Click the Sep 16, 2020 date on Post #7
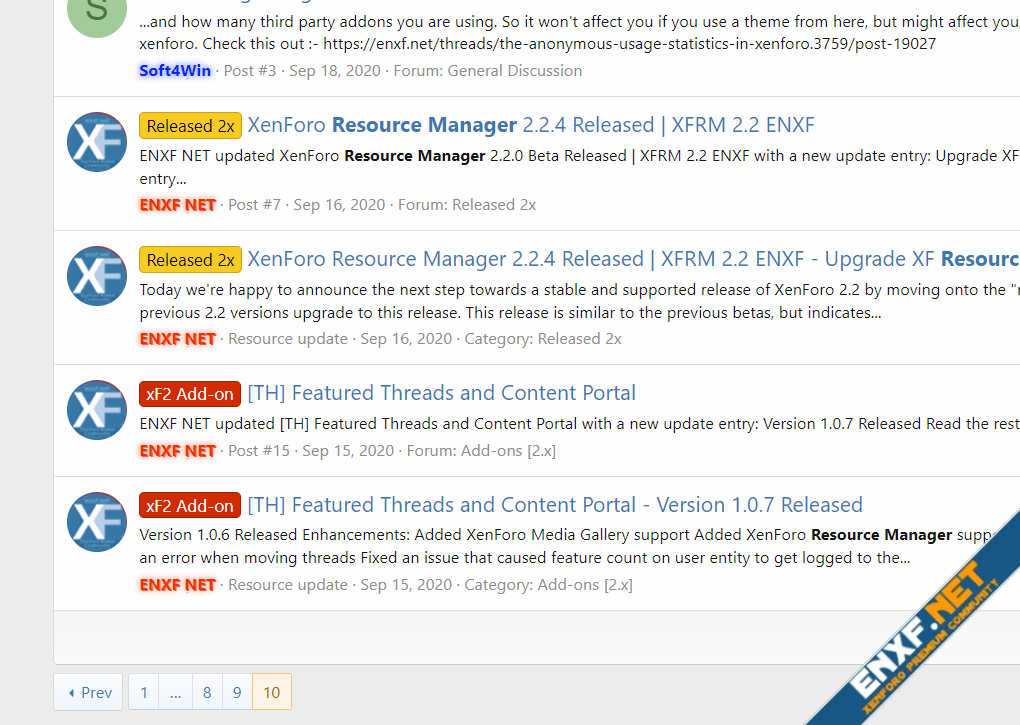The width and height of the screenshot is (1020, 725). tap(340, 205)
